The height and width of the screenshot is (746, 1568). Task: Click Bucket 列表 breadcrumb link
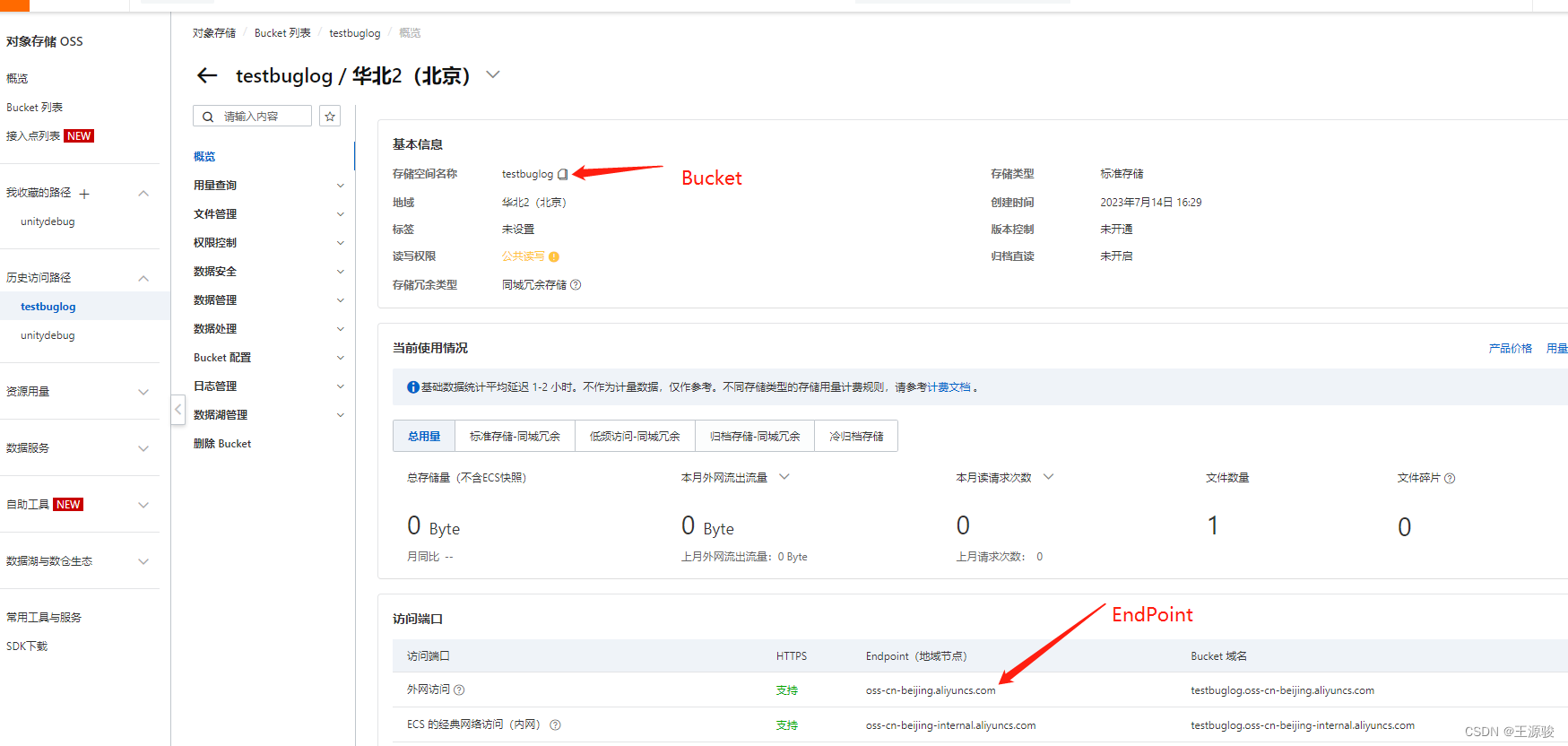click(x=282, y=33)
